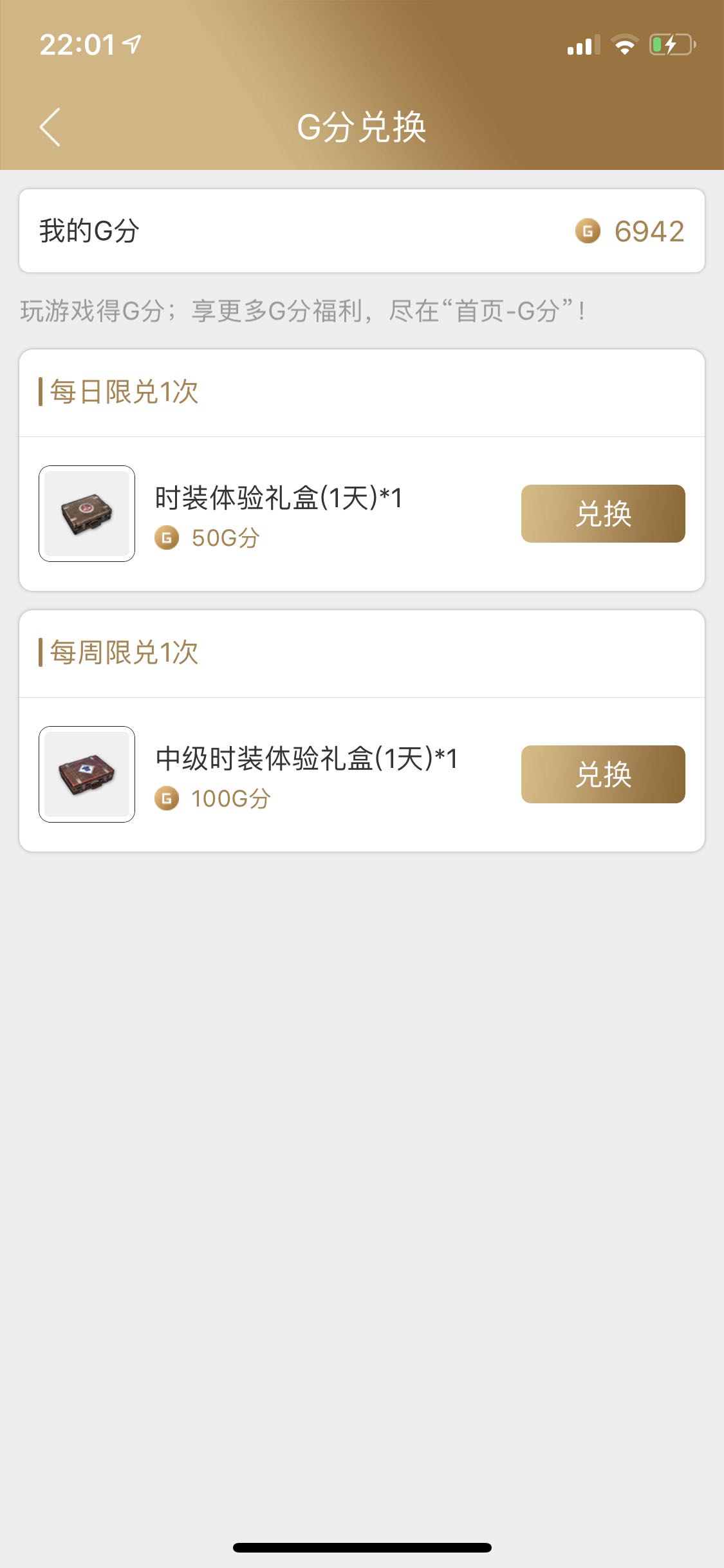The width and height of the screenshot is (724, 1568).
Task: Tap the location arrow in status bar
Action: point(133,44)
